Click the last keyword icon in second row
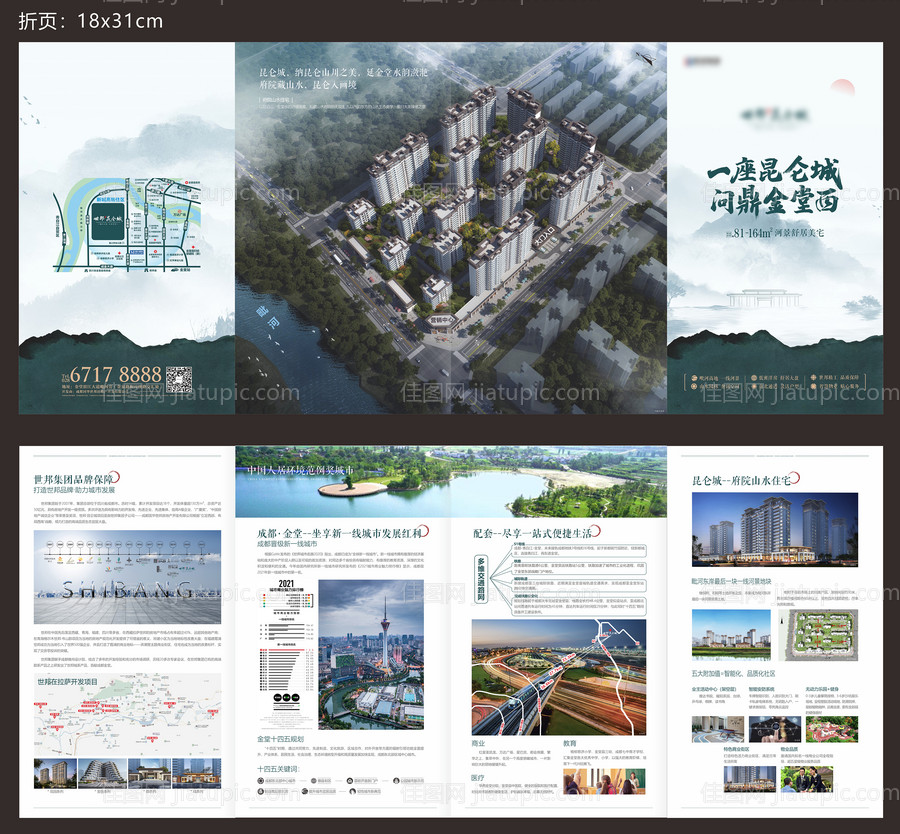The height and width of the screenshot is (834, 900). [352, 790]
